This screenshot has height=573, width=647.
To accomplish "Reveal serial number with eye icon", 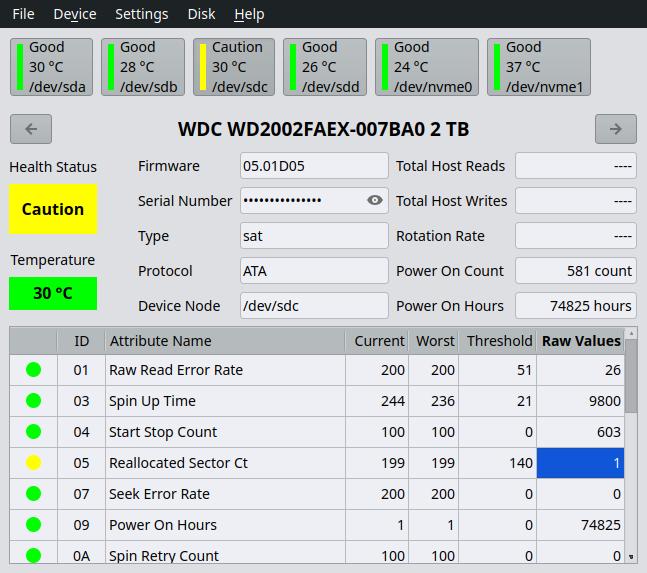I will point(375,200).
